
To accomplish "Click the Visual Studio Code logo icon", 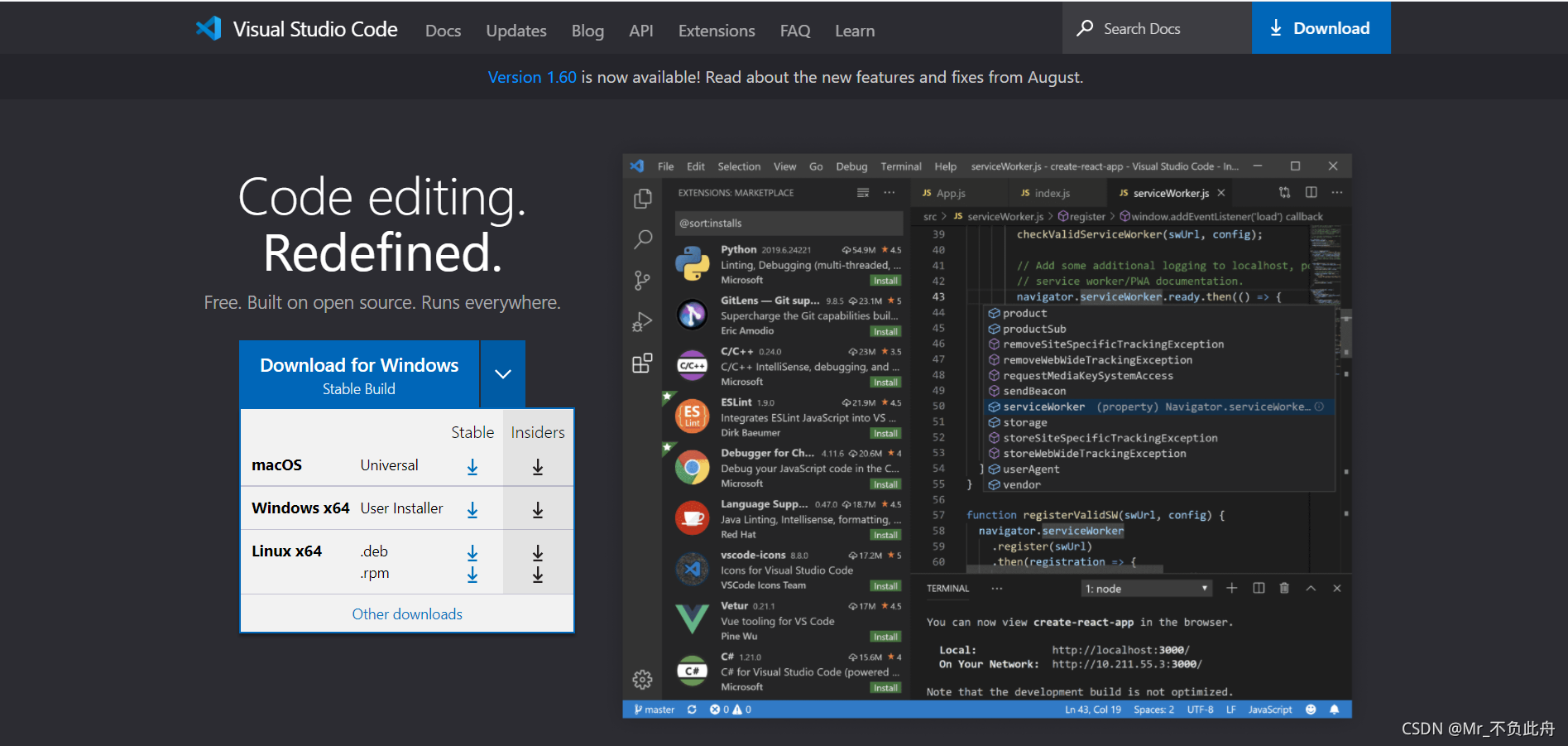I will point(209,29).
